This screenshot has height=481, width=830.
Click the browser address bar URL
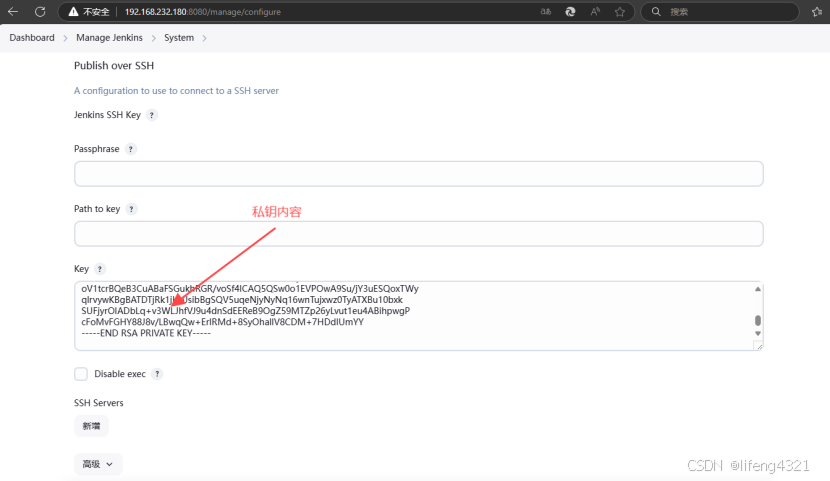(203, 12)
